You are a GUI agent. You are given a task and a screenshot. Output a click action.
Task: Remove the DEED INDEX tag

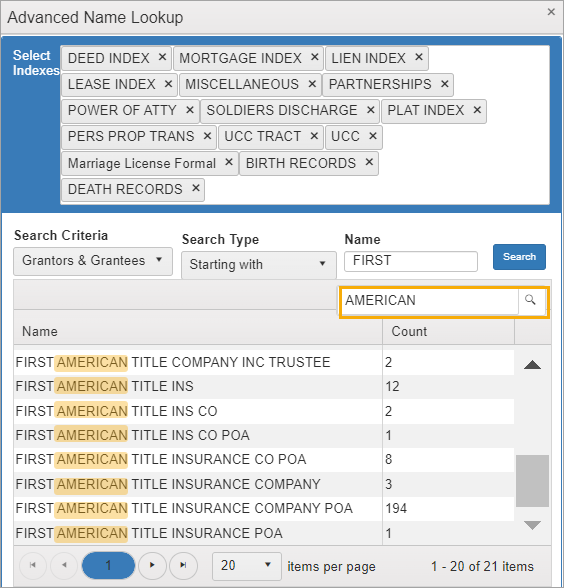tap(162, 57)
